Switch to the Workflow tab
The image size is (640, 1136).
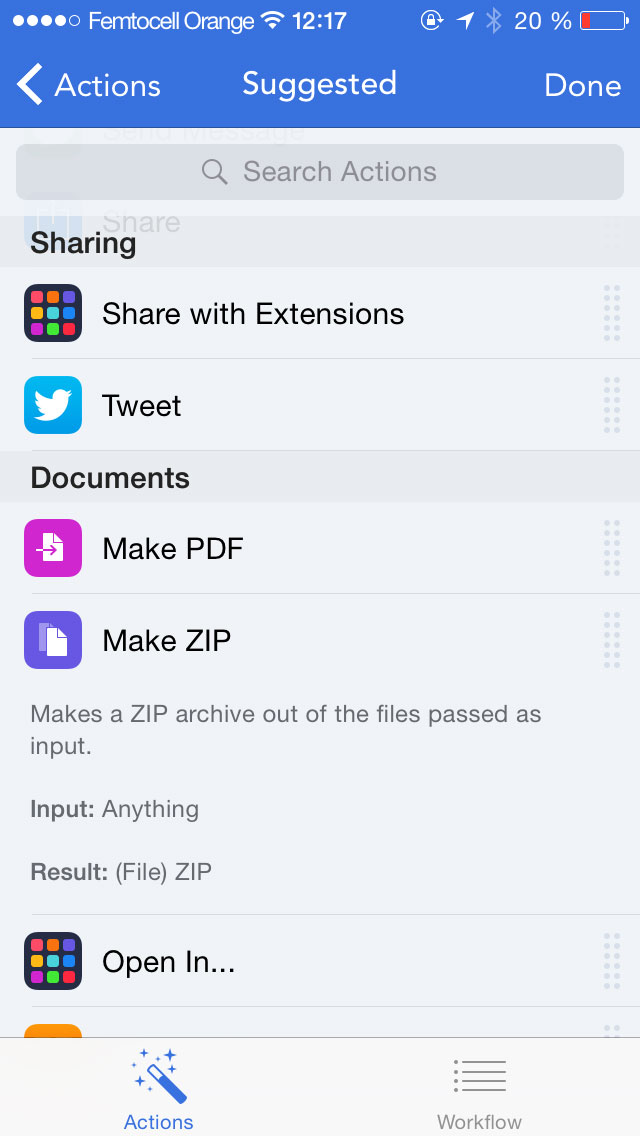479,1088
